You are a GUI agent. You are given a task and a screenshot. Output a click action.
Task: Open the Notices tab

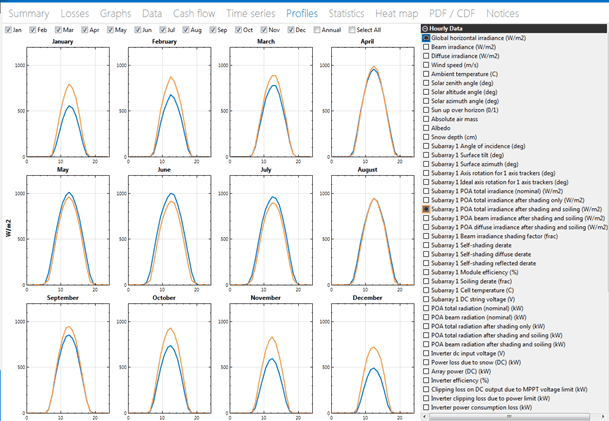pos(502,13)
